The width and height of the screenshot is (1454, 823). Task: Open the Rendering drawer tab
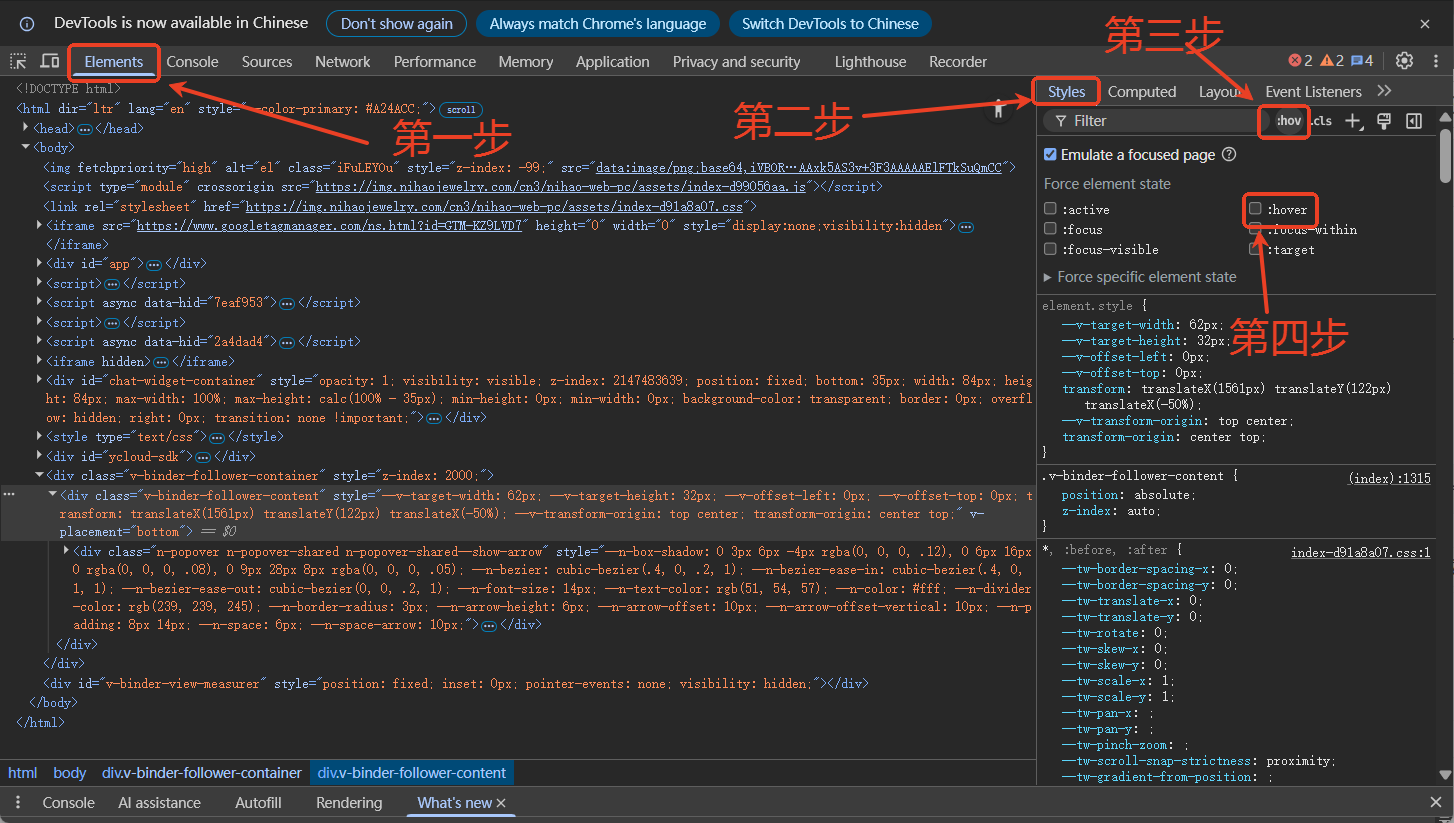tap(349, 803)
